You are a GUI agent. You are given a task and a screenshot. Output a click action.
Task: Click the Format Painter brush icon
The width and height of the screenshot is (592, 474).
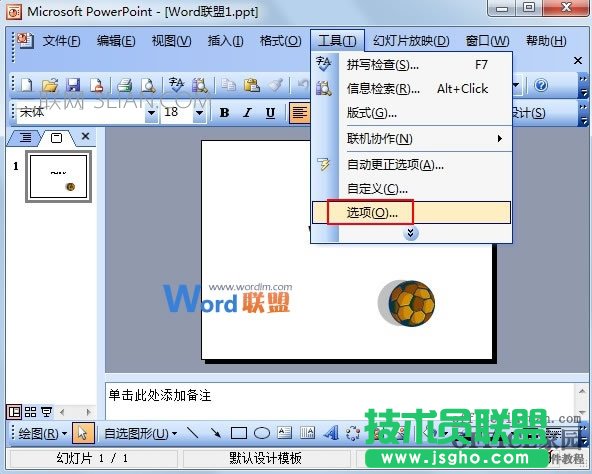(x=276, y=85)
